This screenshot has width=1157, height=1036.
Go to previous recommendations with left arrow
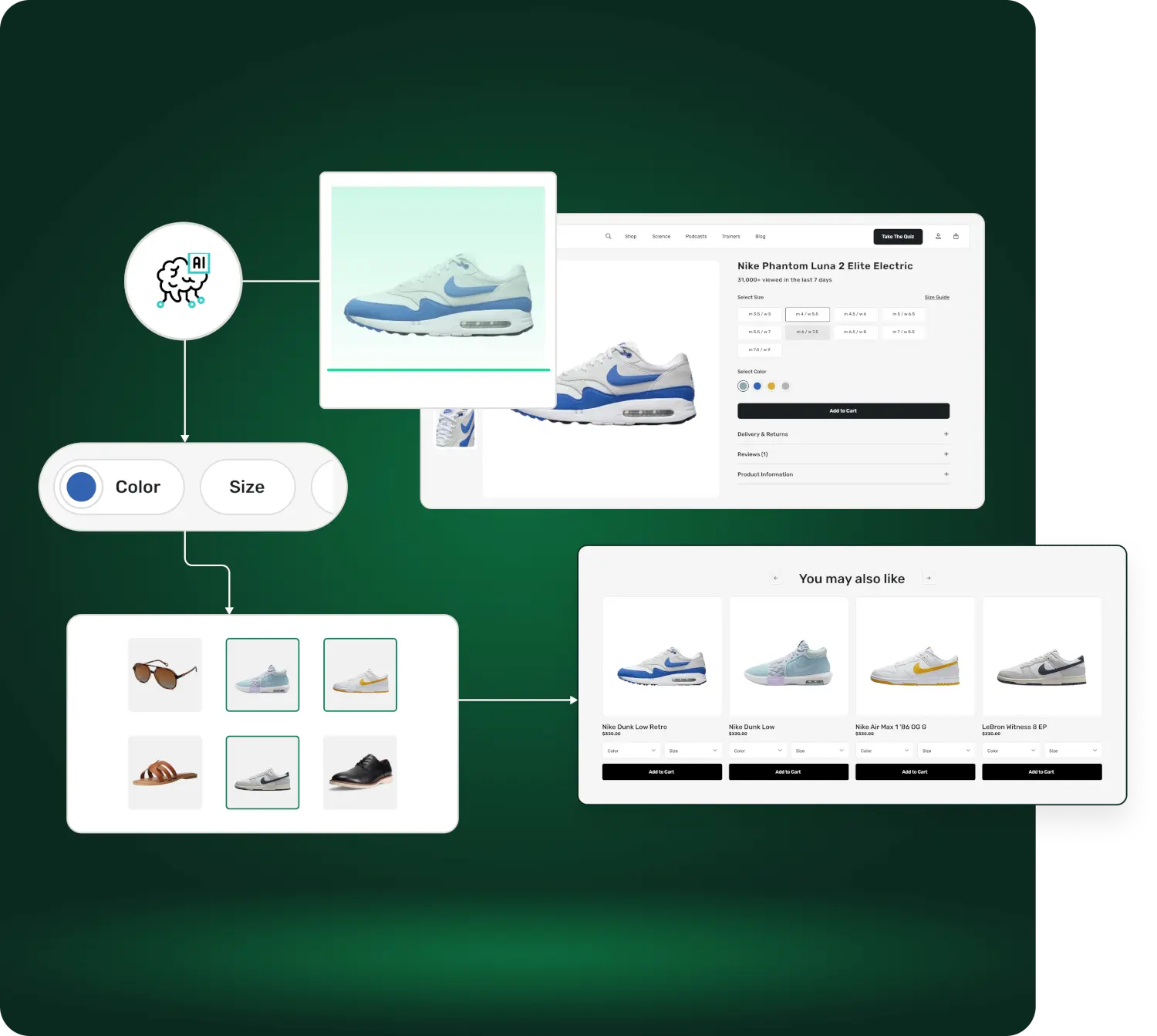[x=775, y=578]
